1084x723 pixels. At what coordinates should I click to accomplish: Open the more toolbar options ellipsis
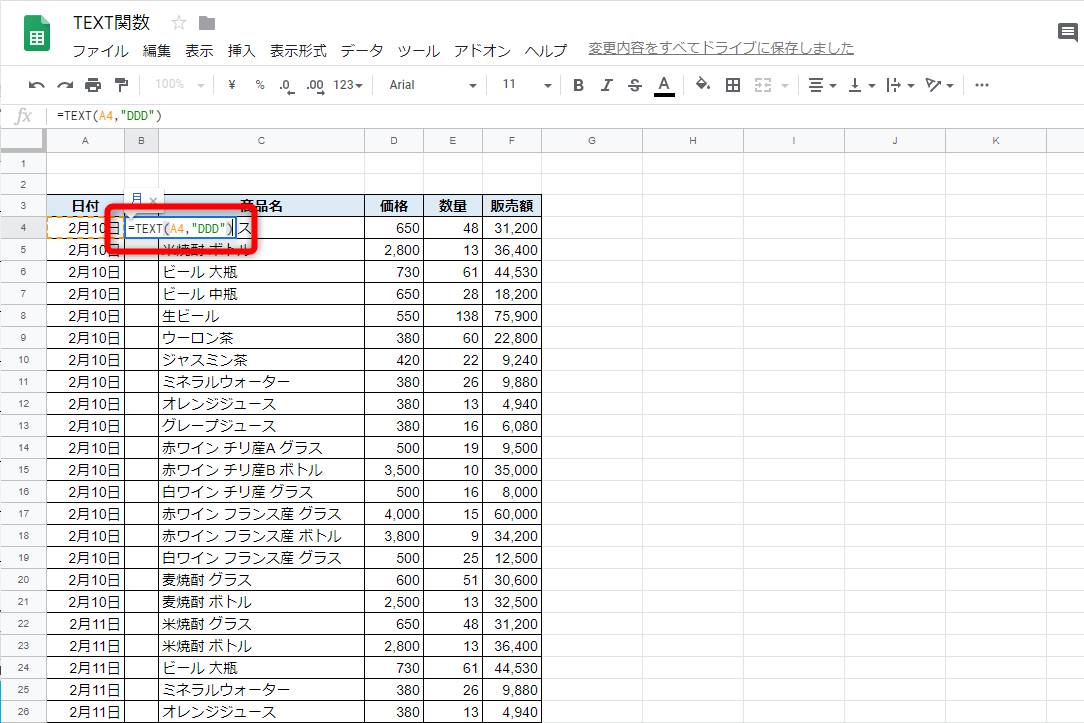click(x=982, y=85)
